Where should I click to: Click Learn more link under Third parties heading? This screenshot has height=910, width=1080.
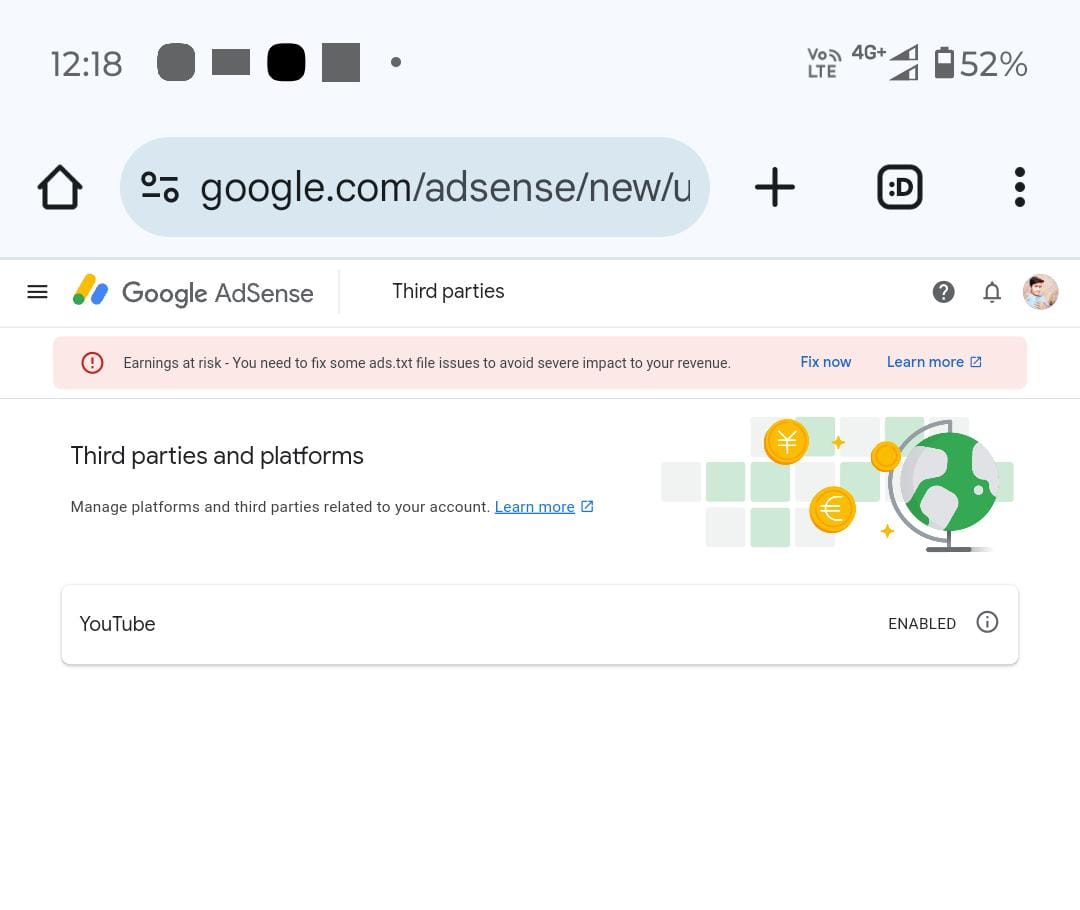click(x=534, y=507)
